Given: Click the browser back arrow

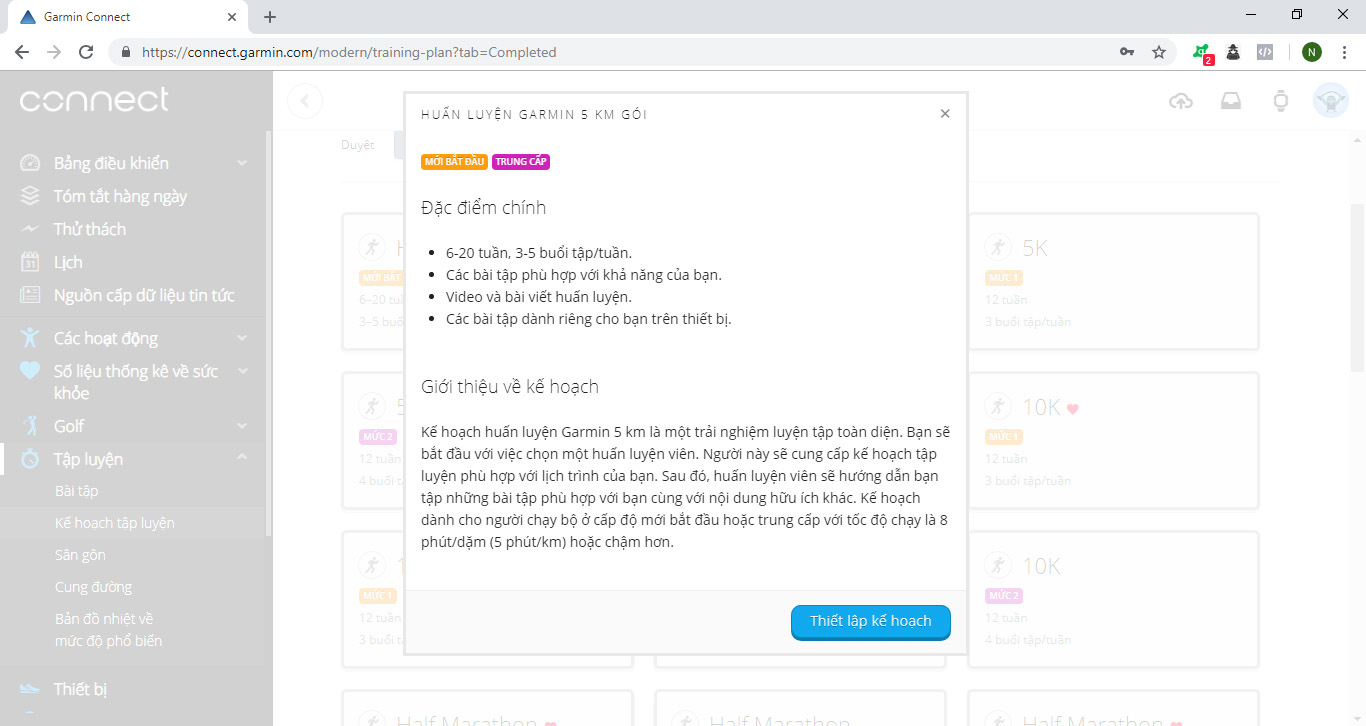Looking at the screenshot, I should click(22, 52).
